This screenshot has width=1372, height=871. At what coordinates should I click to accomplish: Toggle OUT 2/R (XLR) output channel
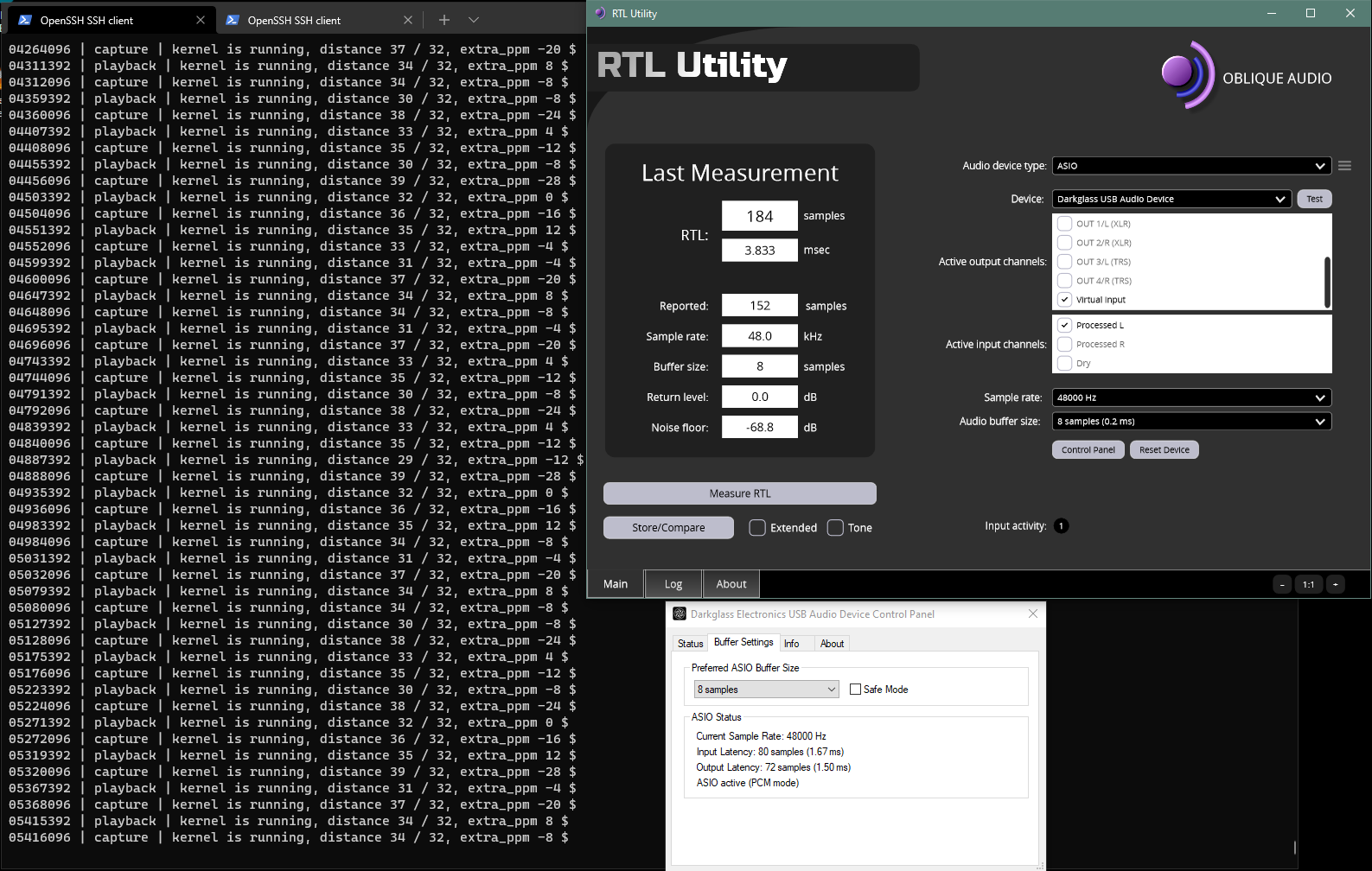pyautogui.click(x=1065, y=243)
